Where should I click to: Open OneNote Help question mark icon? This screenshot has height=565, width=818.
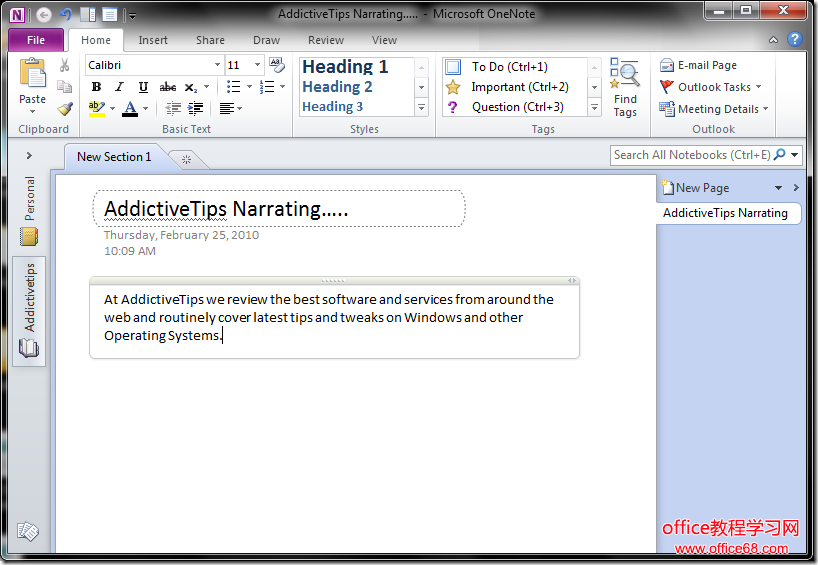[795, 40]
